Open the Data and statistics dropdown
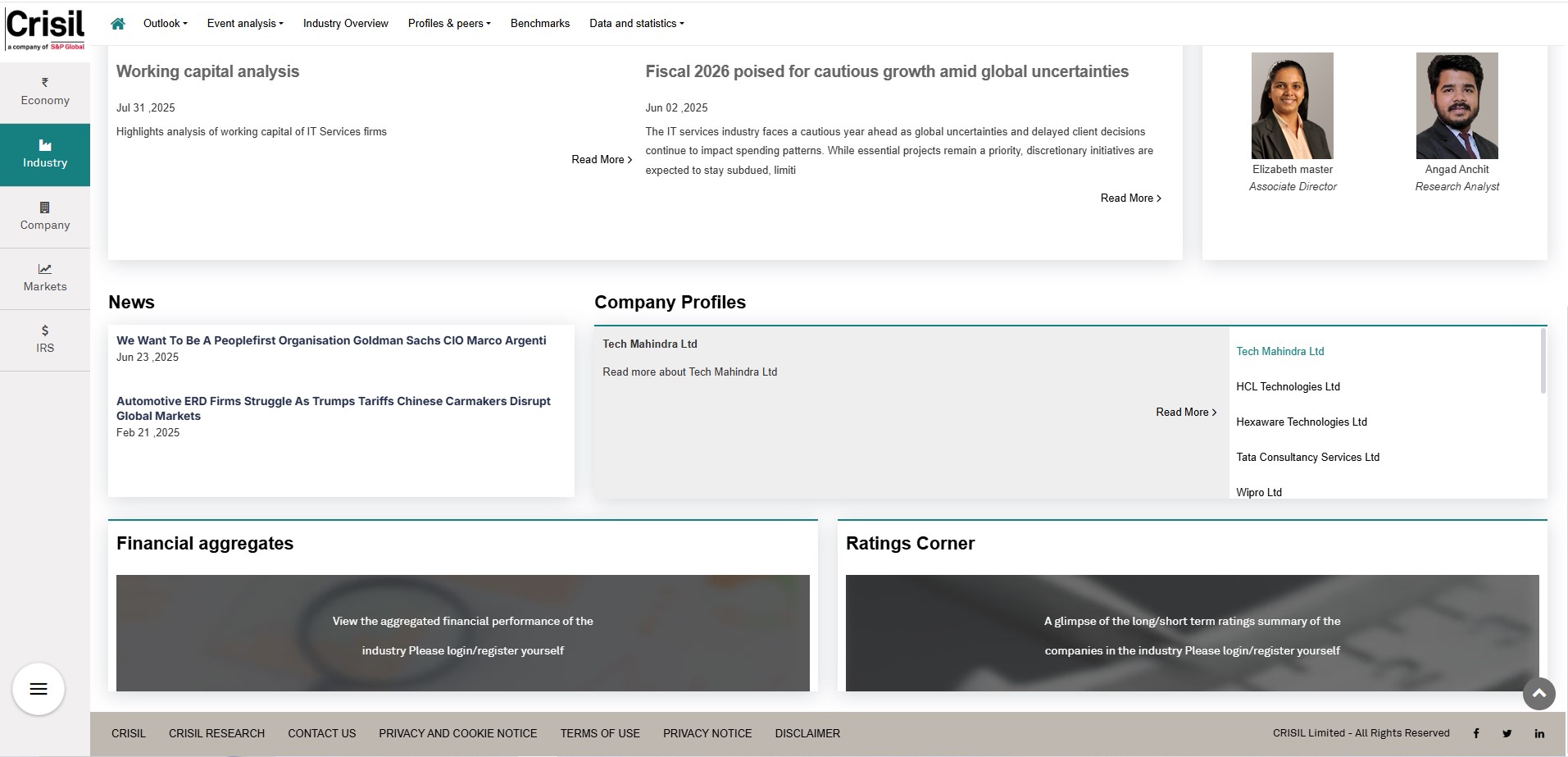This screenshot has height=757, width=1568. pyautogui.click(x=636, y=24)
